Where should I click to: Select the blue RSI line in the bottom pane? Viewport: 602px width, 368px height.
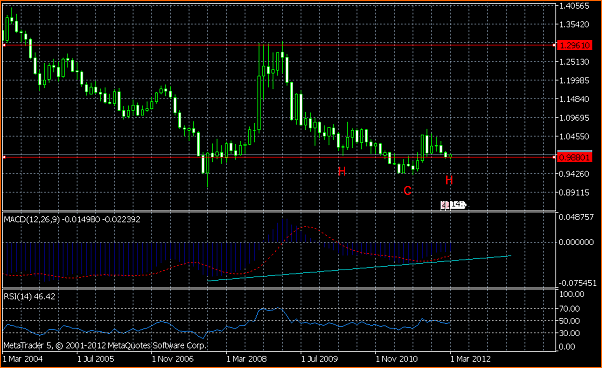(227, 322)
